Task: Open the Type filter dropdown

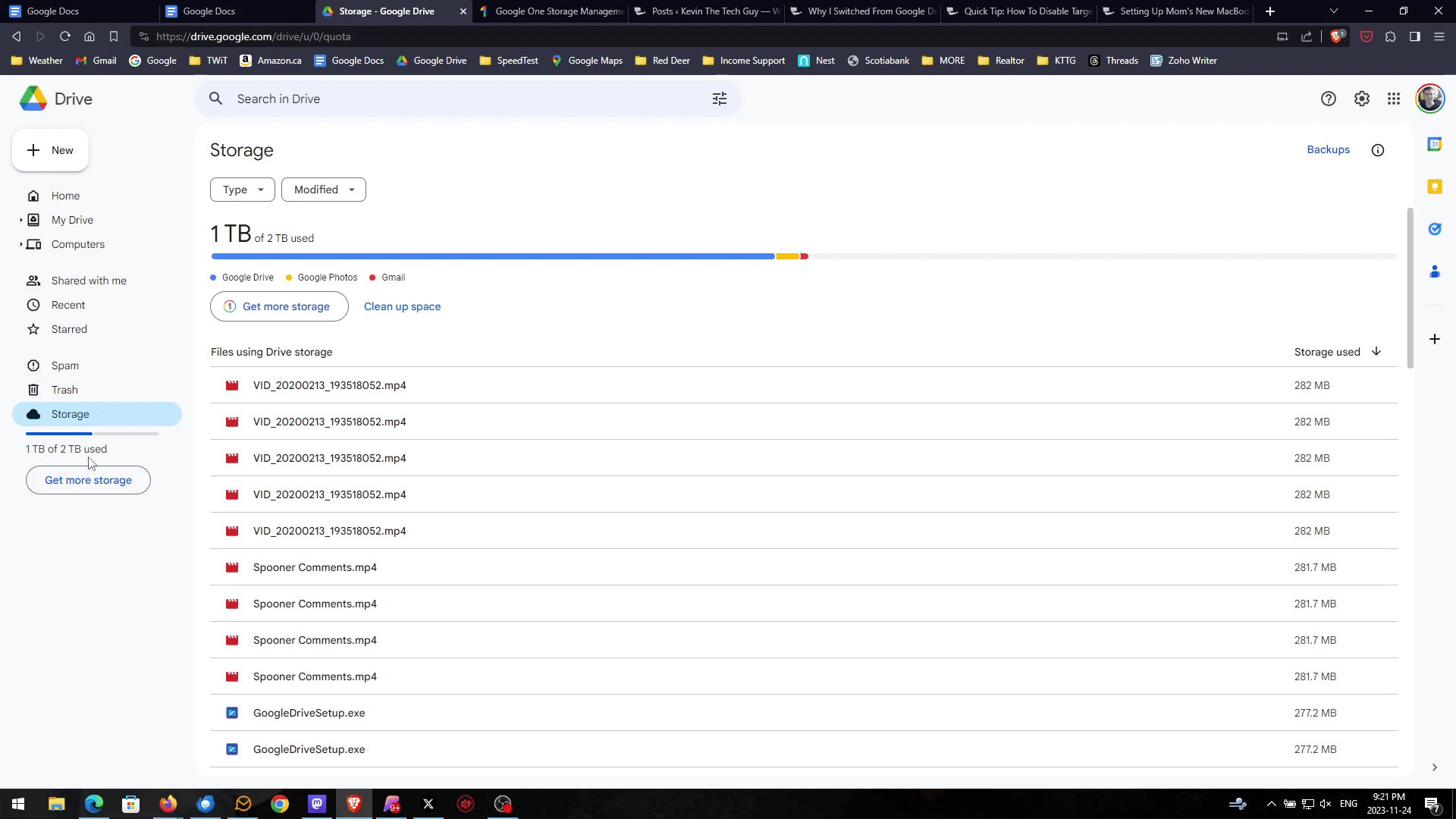Action: click(242, 190)
